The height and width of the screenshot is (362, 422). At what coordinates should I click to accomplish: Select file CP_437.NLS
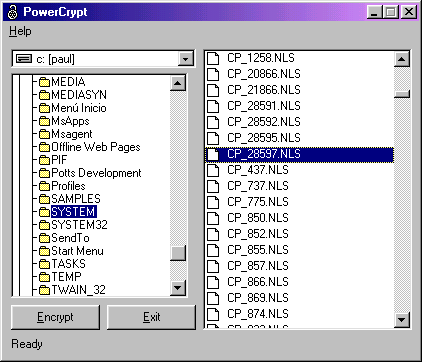pos(258,170)
